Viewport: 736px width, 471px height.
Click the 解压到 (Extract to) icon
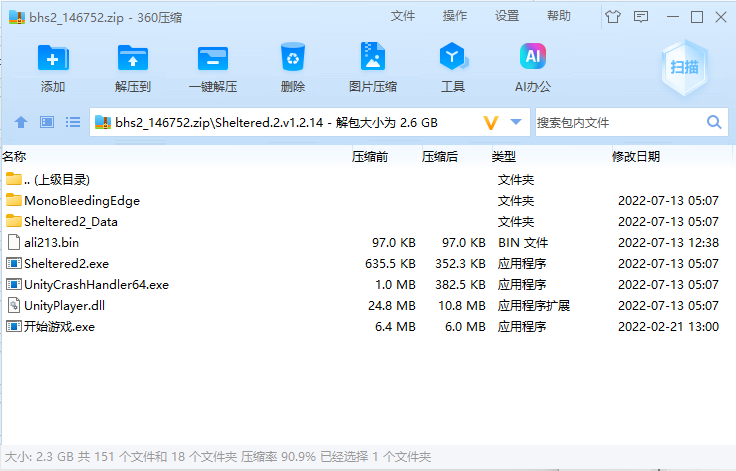point(133,58)
